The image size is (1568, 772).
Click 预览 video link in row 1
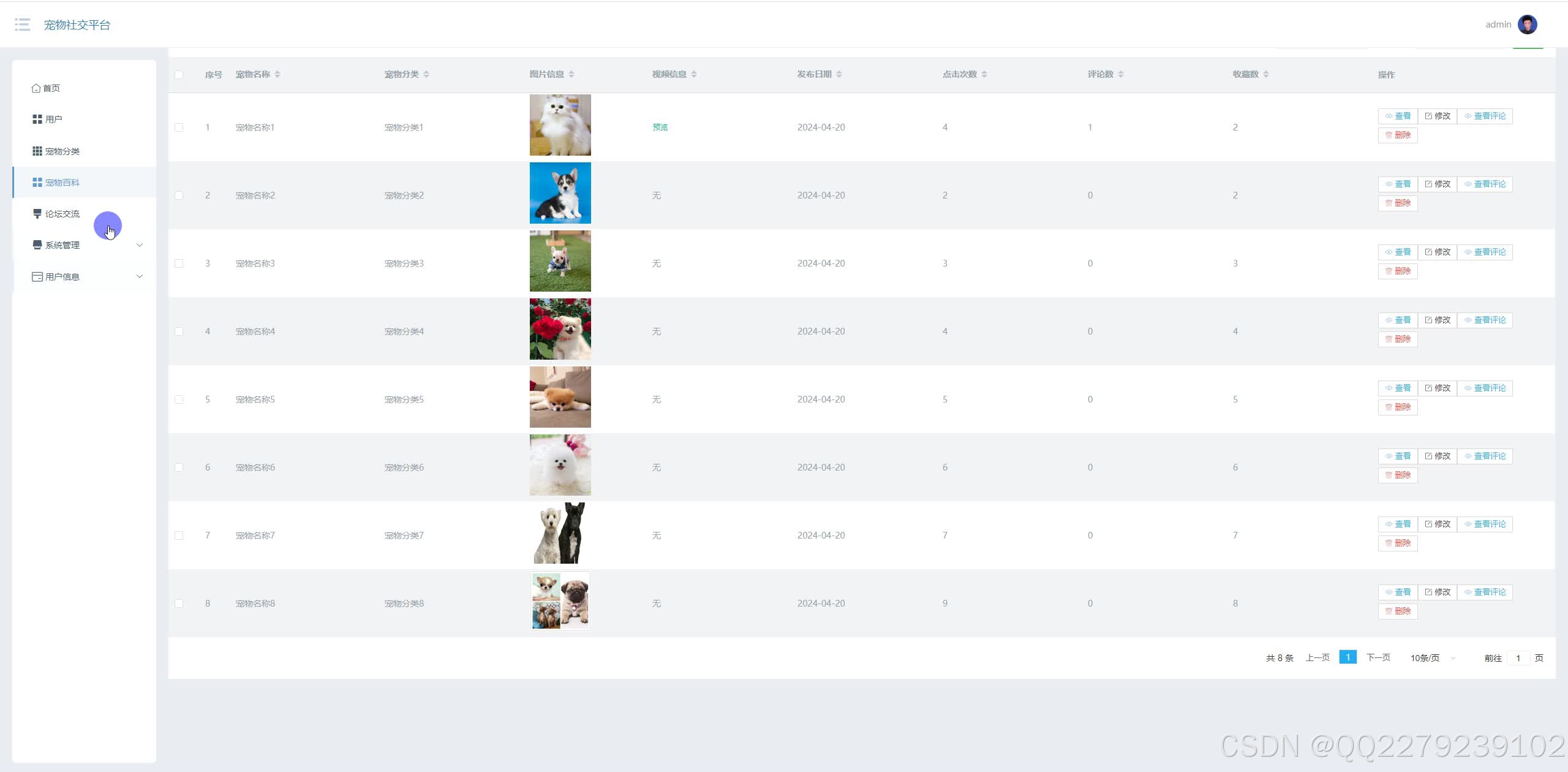[x=660, y=127]
